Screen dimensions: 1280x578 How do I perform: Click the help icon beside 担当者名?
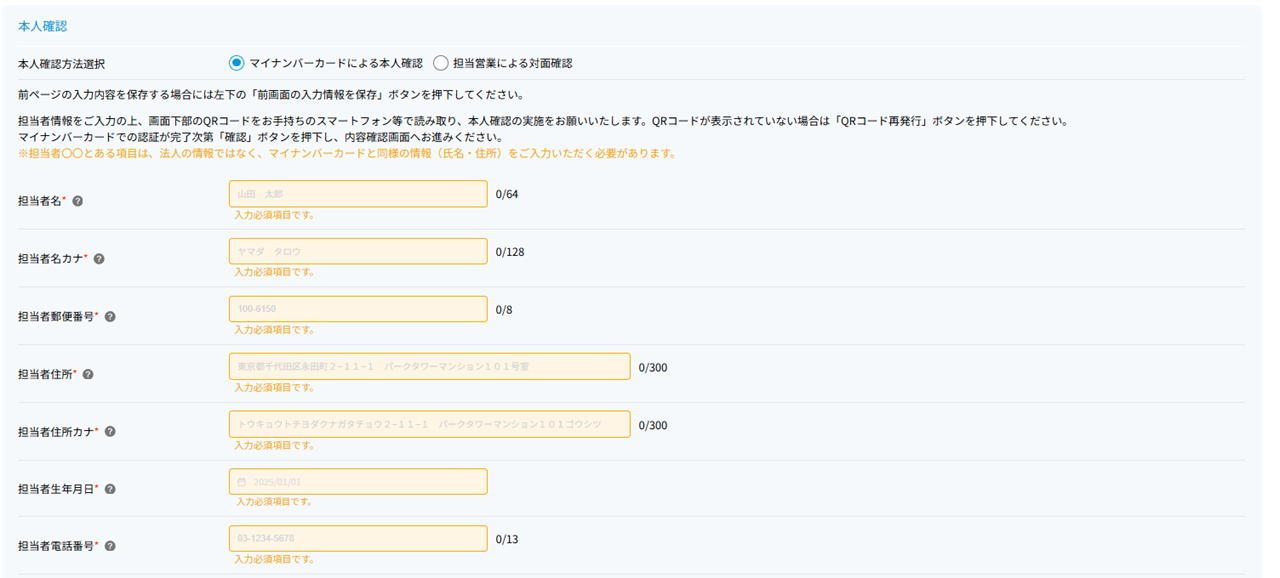78,201
